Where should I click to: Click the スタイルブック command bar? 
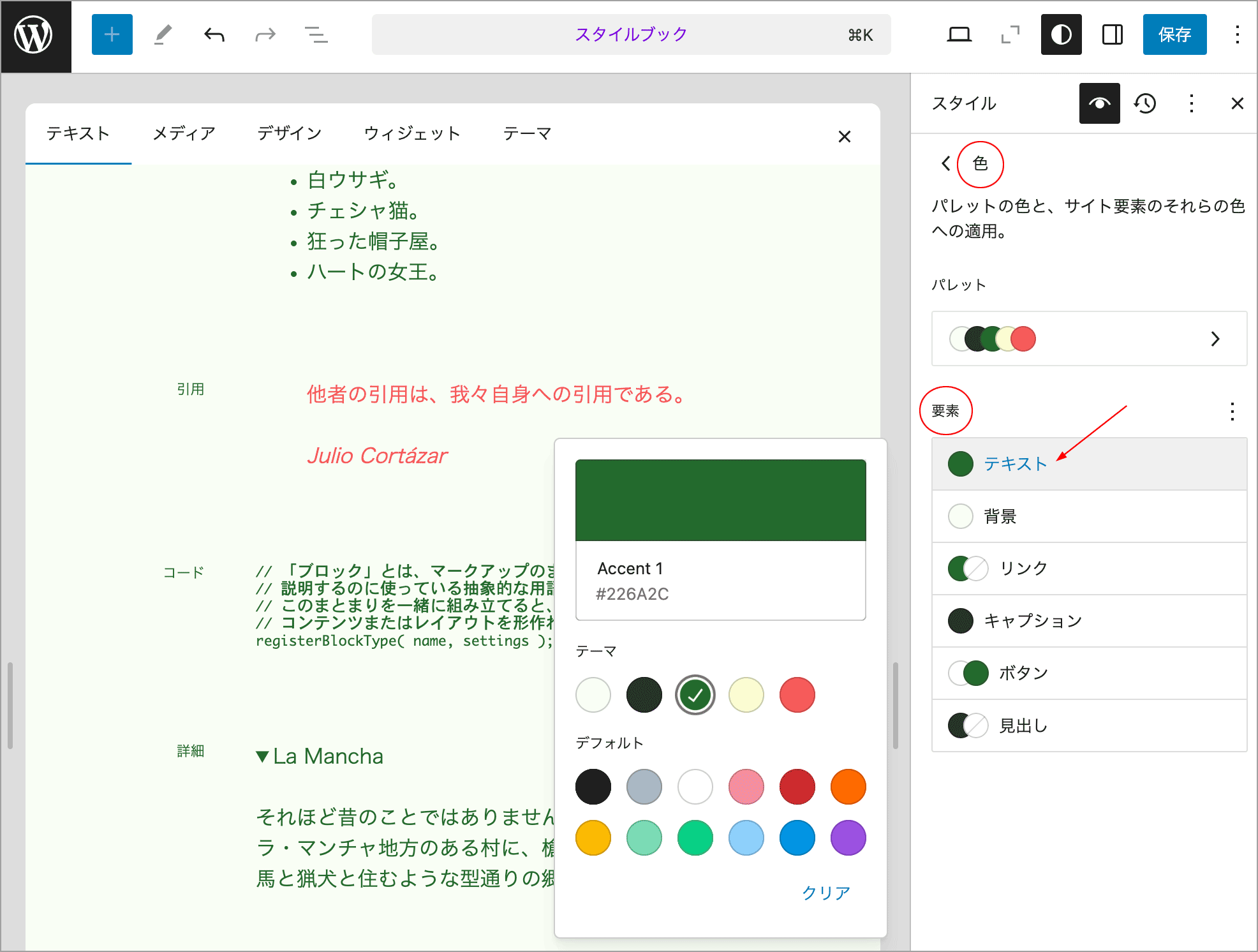(630, 34)
